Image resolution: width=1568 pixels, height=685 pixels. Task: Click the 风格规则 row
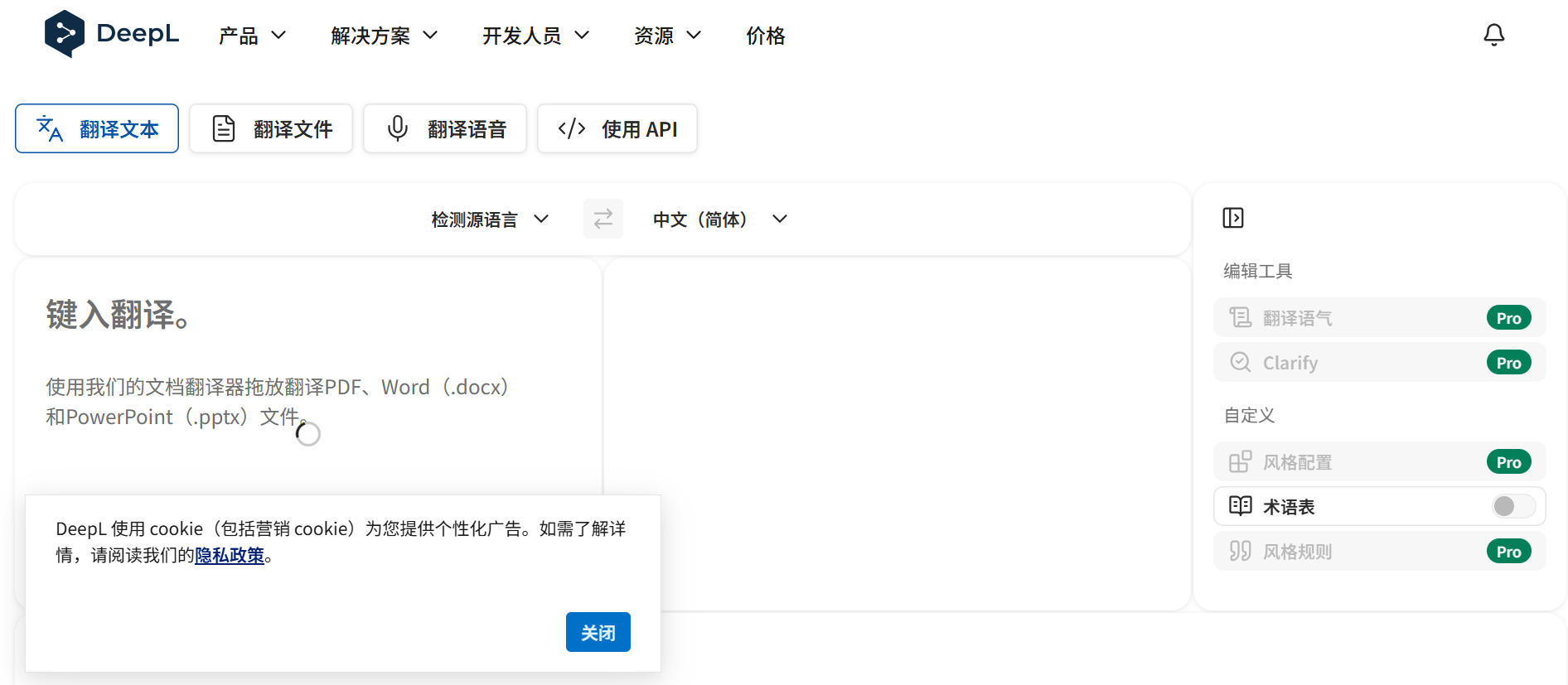click(x=1380, y=551)
